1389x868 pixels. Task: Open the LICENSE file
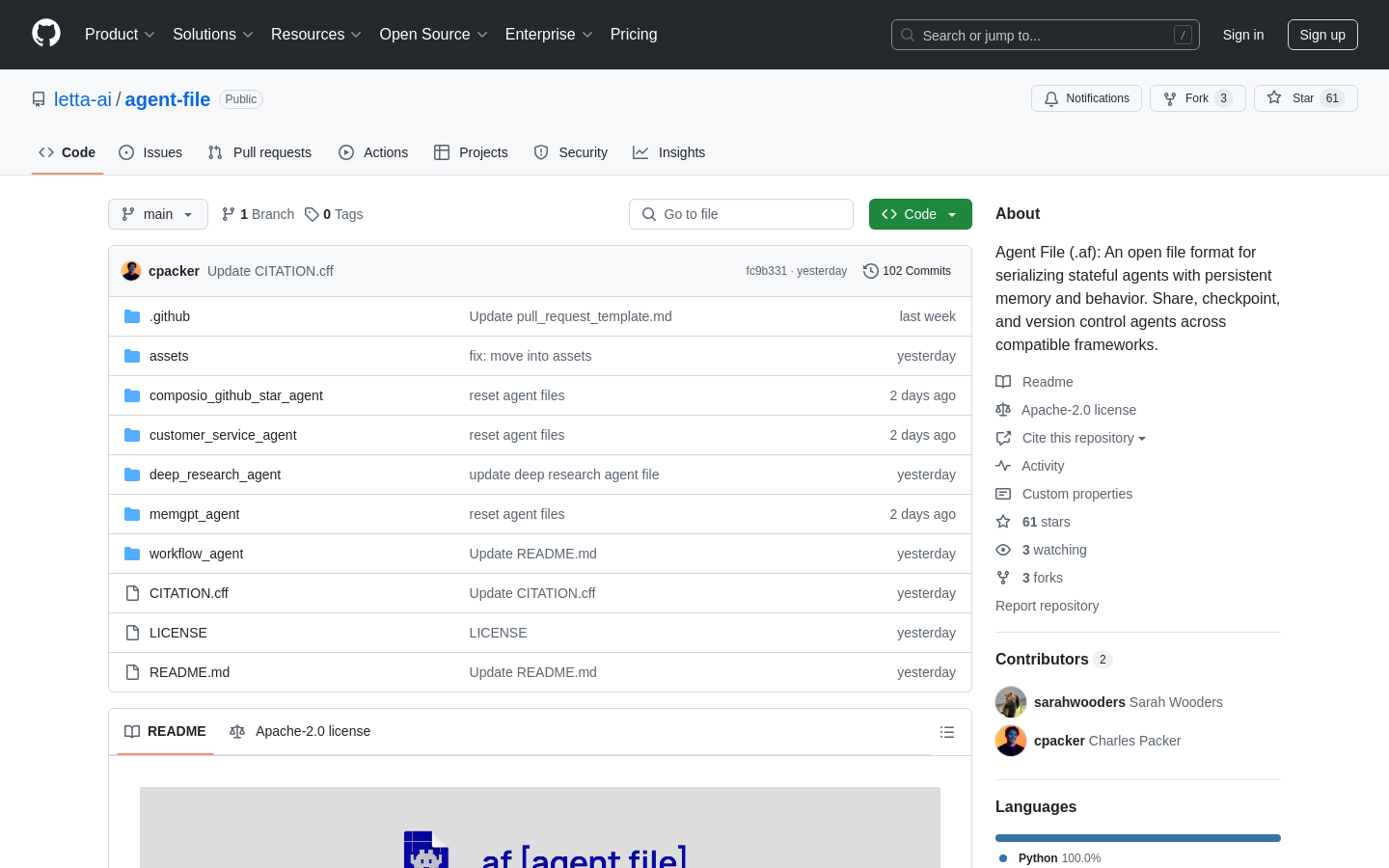178,633
